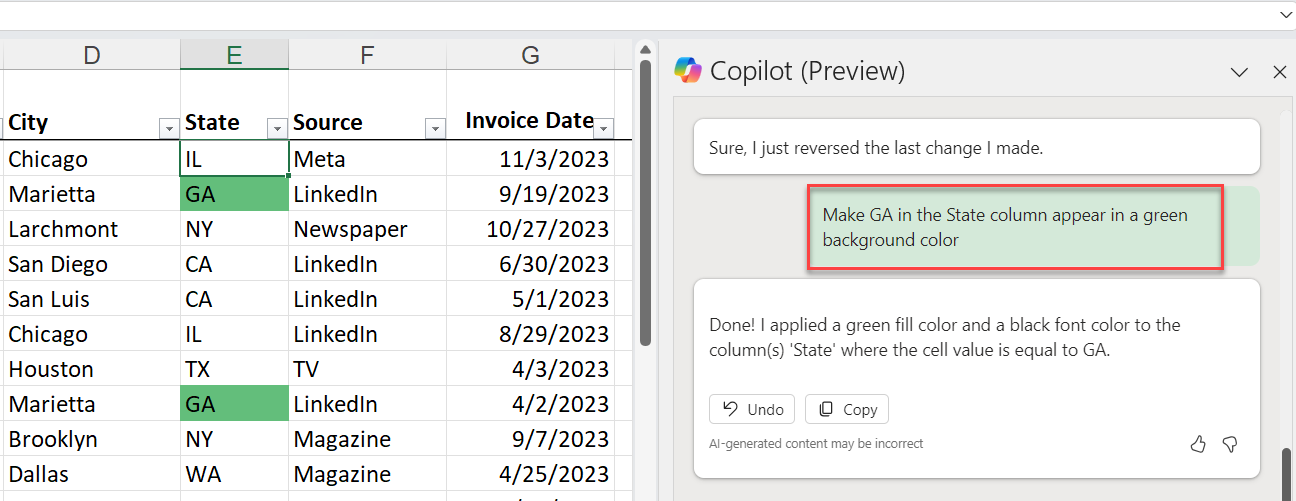
Task: Select the IL cell next to Meta
Action: pyautogui.click(x=234, y=159)
